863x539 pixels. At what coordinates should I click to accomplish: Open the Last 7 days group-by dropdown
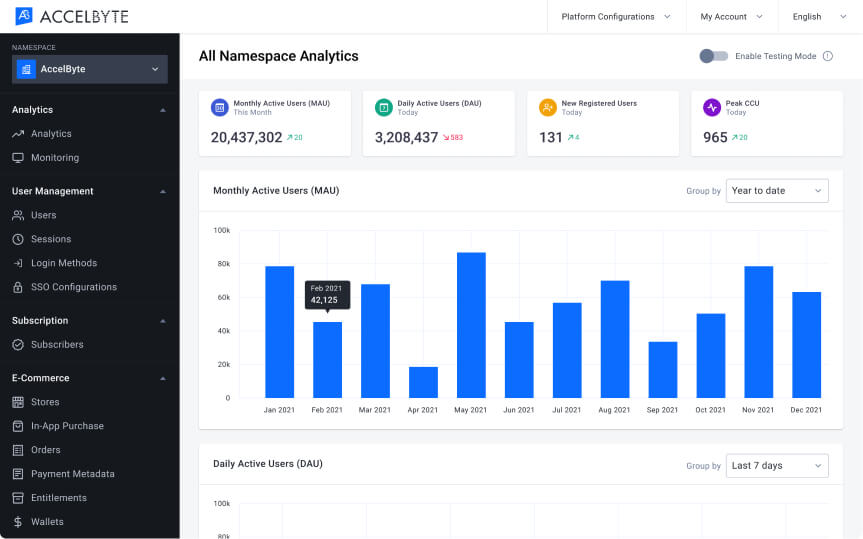click(777, 466)
